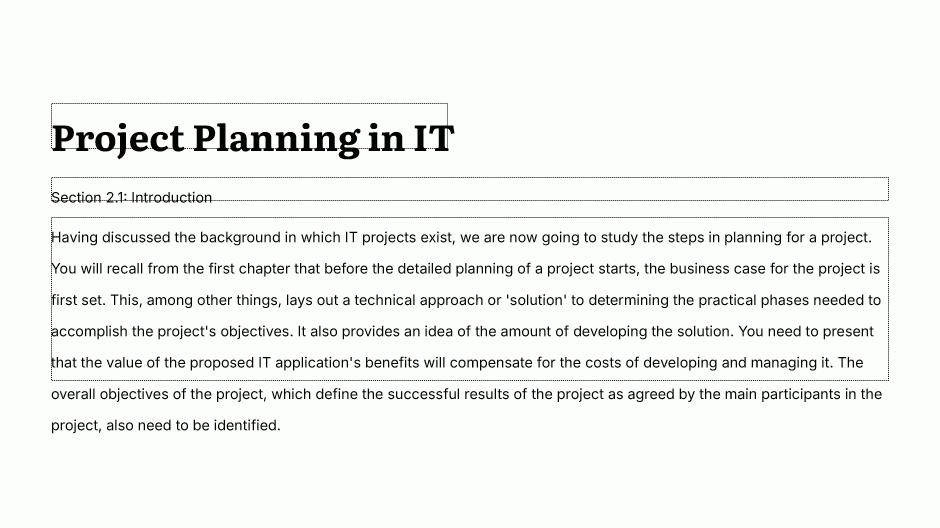Image resolution: width=940 pixels, height=528 pixels.
Task: Select the 'Project Planning in IT' title
Action: click(x=252, y=138)
